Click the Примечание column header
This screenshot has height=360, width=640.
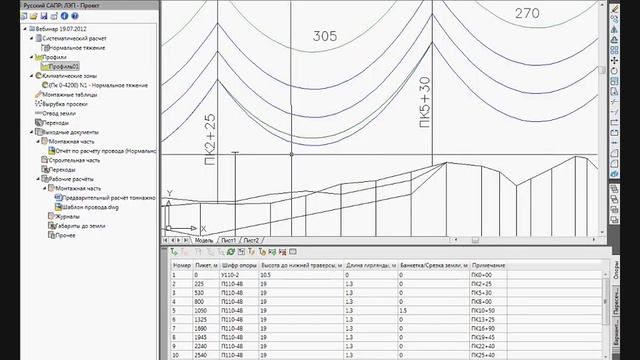(x=489, y=265)
